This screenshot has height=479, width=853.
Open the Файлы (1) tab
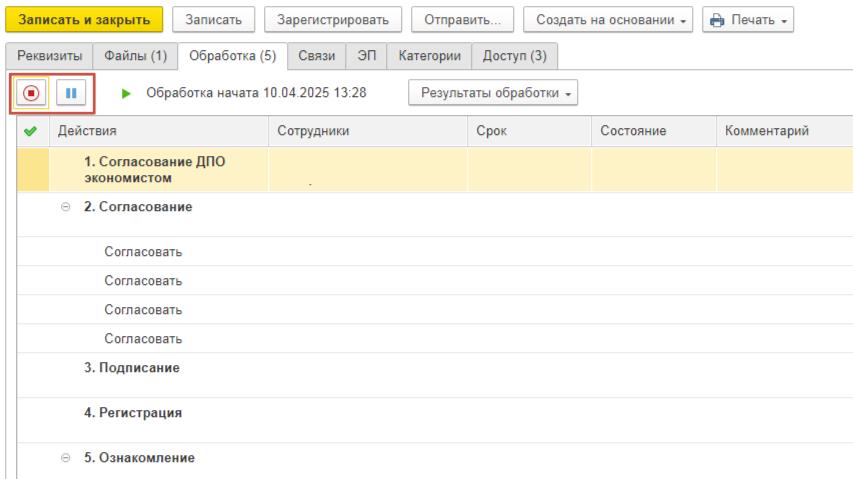[135, 56]
